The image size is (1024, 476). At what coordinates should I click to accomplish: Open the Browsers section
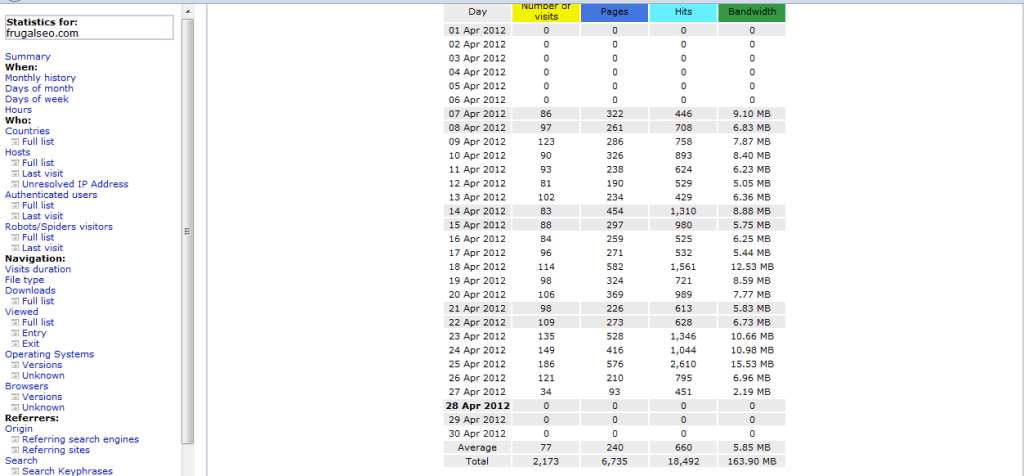pyautogui.click(x=26, y=386)
